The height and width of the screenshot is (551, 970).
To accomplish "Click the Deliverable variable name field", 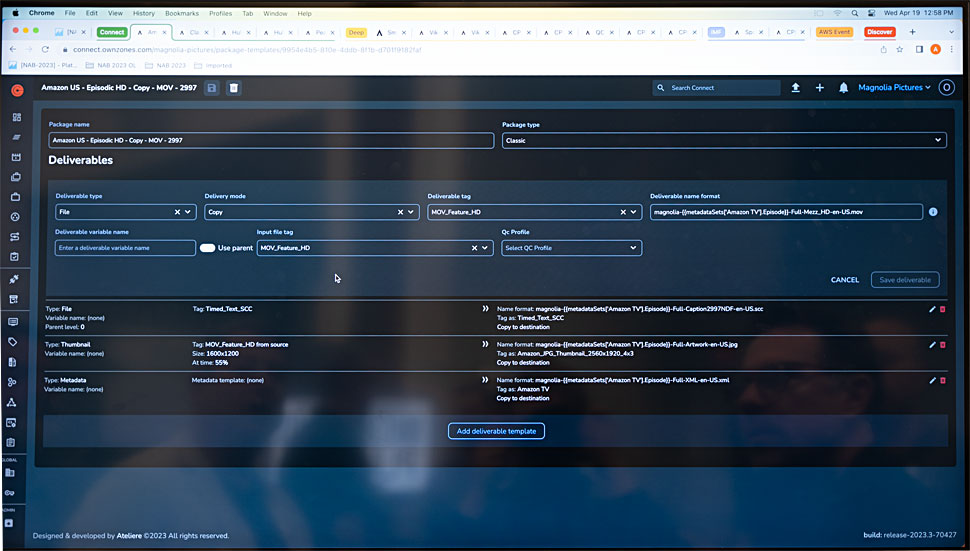I will (126, 248).
